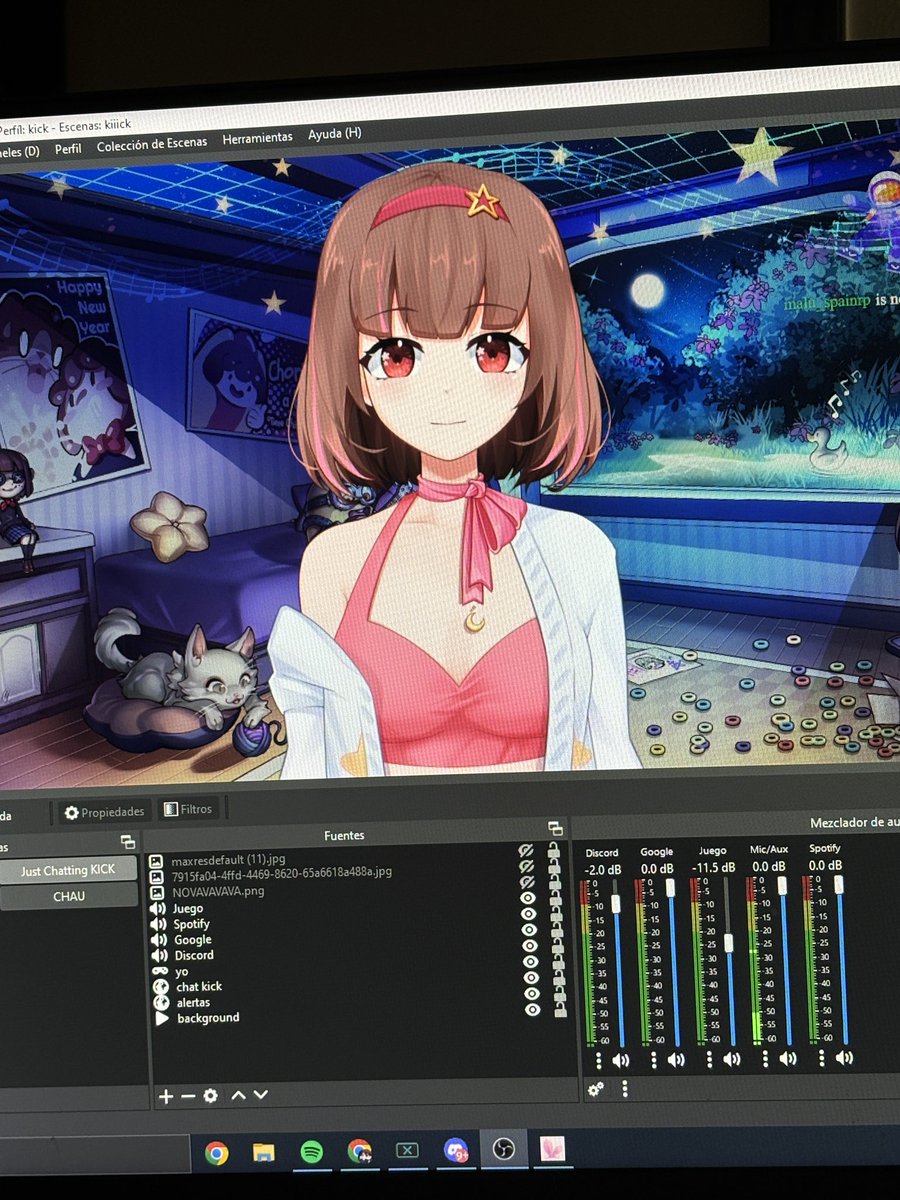Open the Ayuda (H) menu
Image resolution: width=900 pixels, height=1200 pixels.
334,133
